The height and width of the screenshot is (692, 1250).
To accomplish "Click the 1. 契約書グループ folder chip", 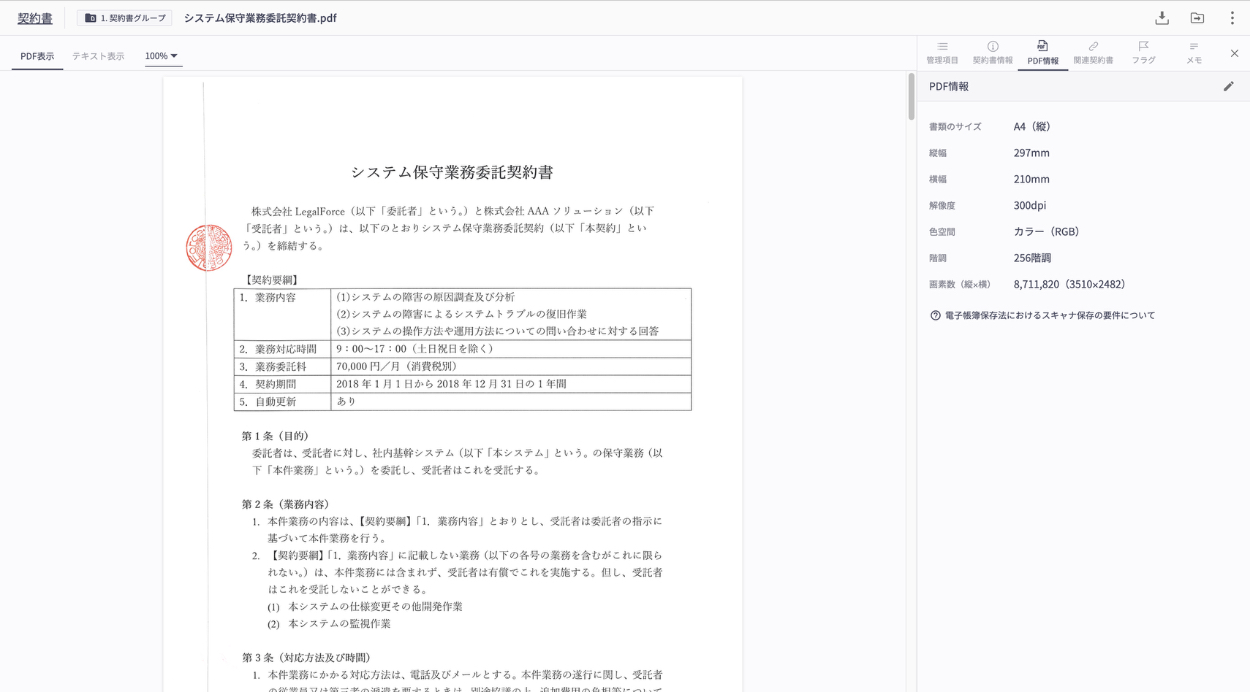I will click(x=125, y=18).
